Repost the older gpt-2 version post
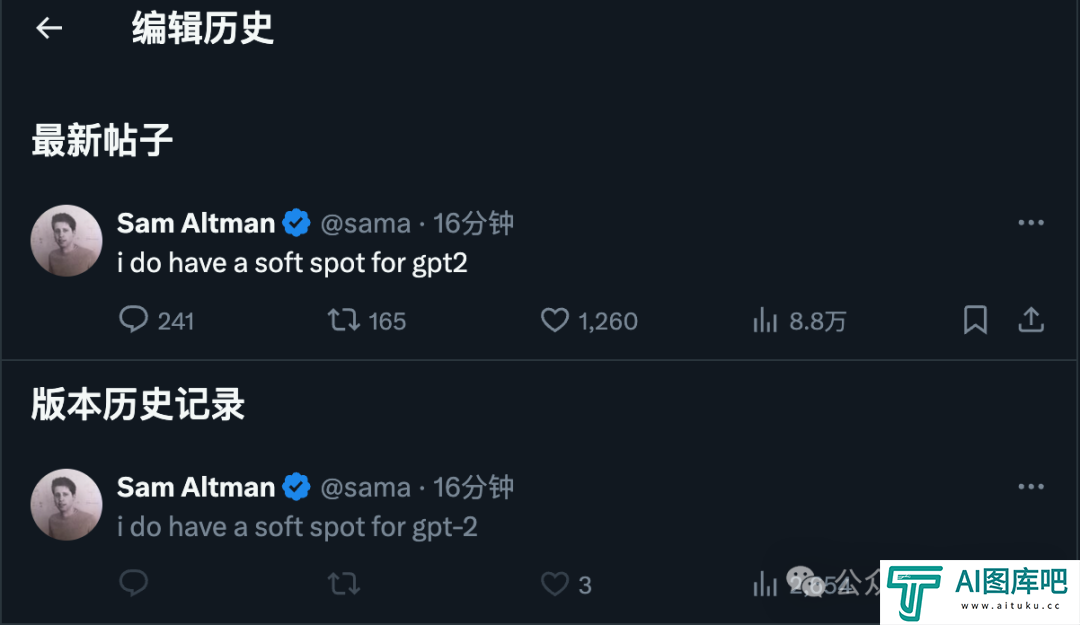1080x625 pixels. click(x=343, y=584)
